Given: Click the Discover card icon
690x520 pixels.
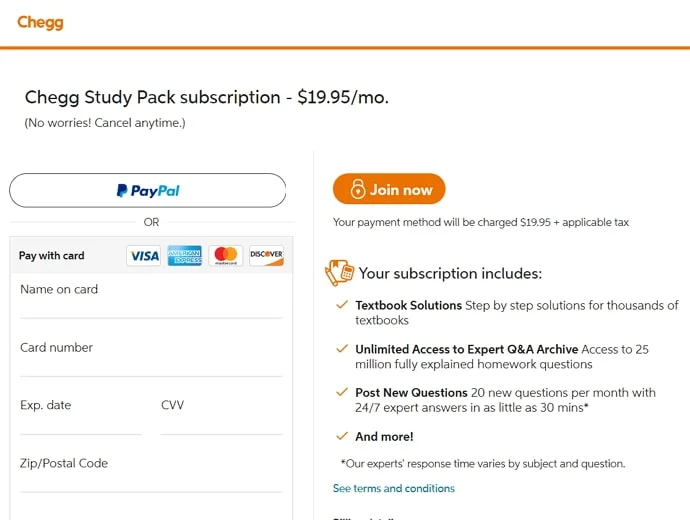Looking at the screenshot, I should (266, 256).
